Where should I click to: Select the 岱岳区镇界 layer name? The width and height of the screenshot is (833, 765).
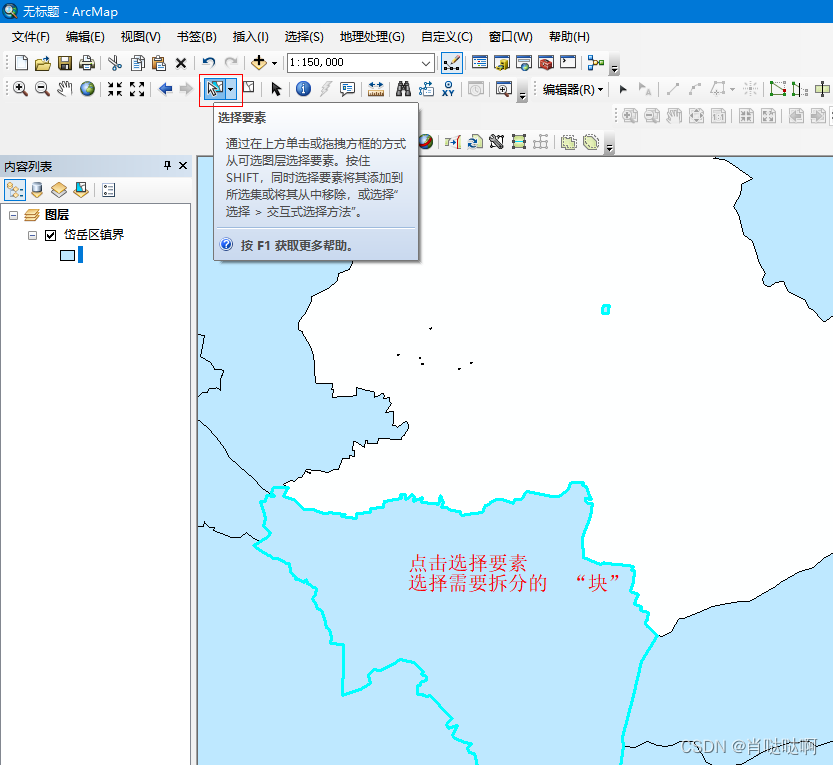point(94,234)
